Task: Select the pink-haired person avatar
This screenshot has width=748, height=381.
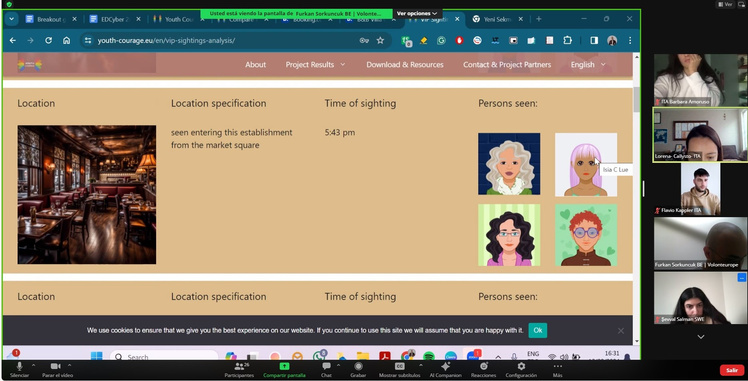Action: [586, 165]
